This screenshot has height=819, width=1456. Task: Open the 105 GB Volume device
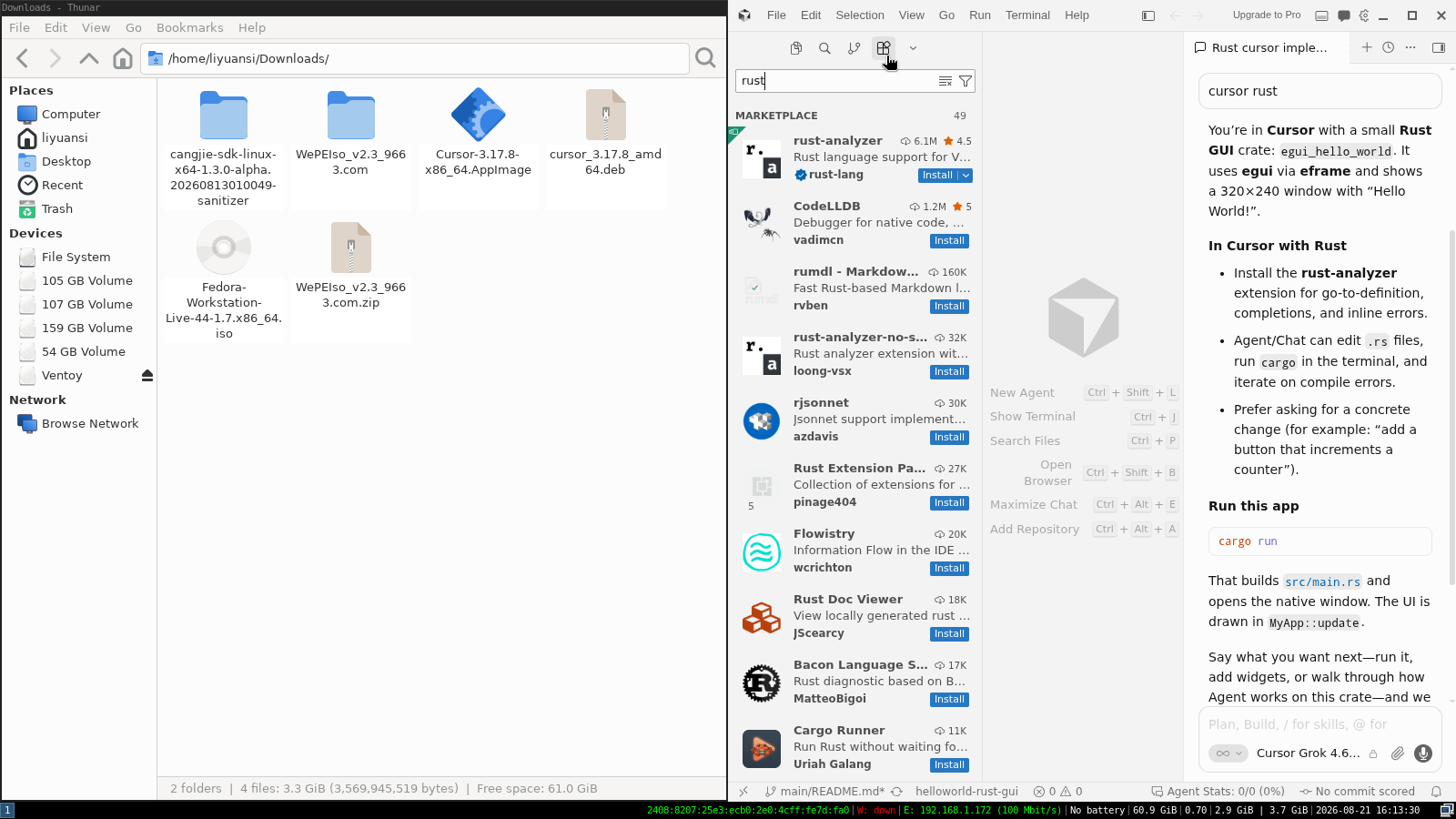tap(87, 281)
